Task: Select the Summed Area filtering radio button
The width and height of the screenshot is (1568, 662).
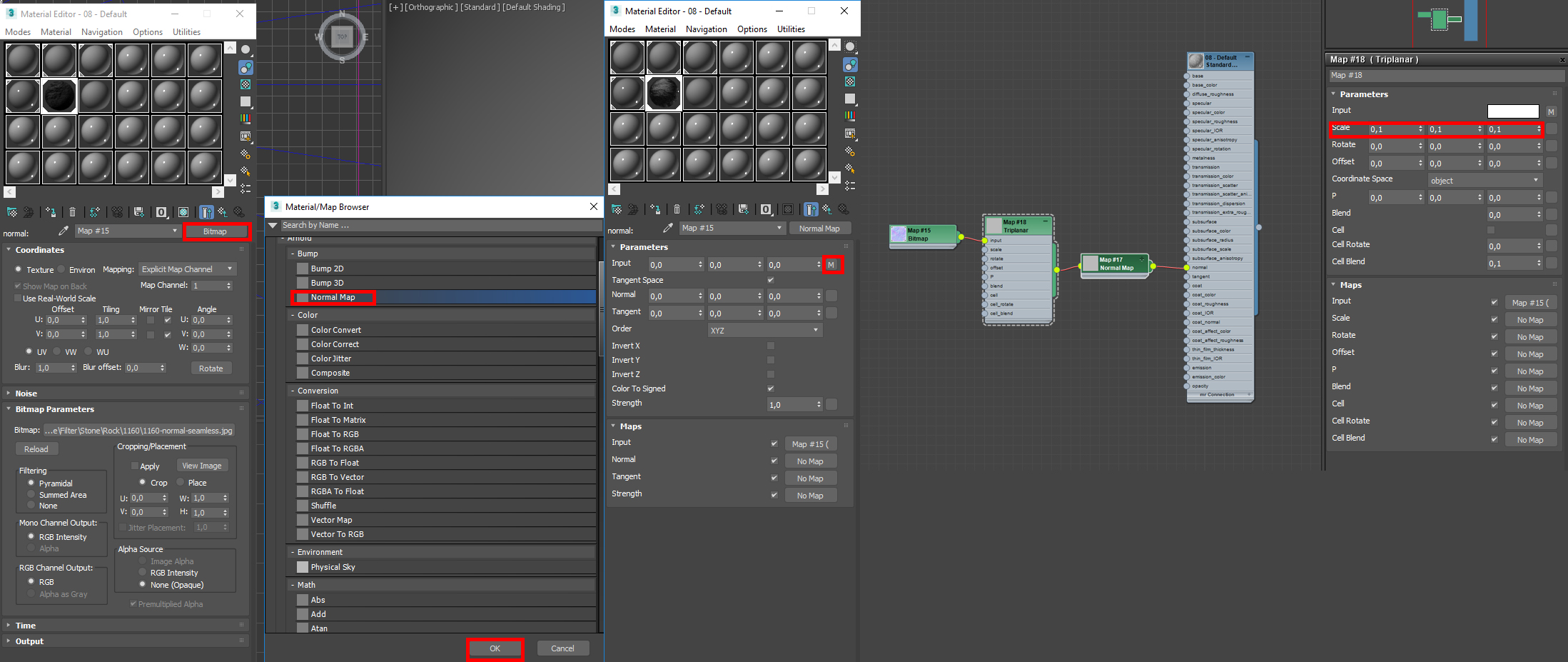Action: tap(31, 494)
